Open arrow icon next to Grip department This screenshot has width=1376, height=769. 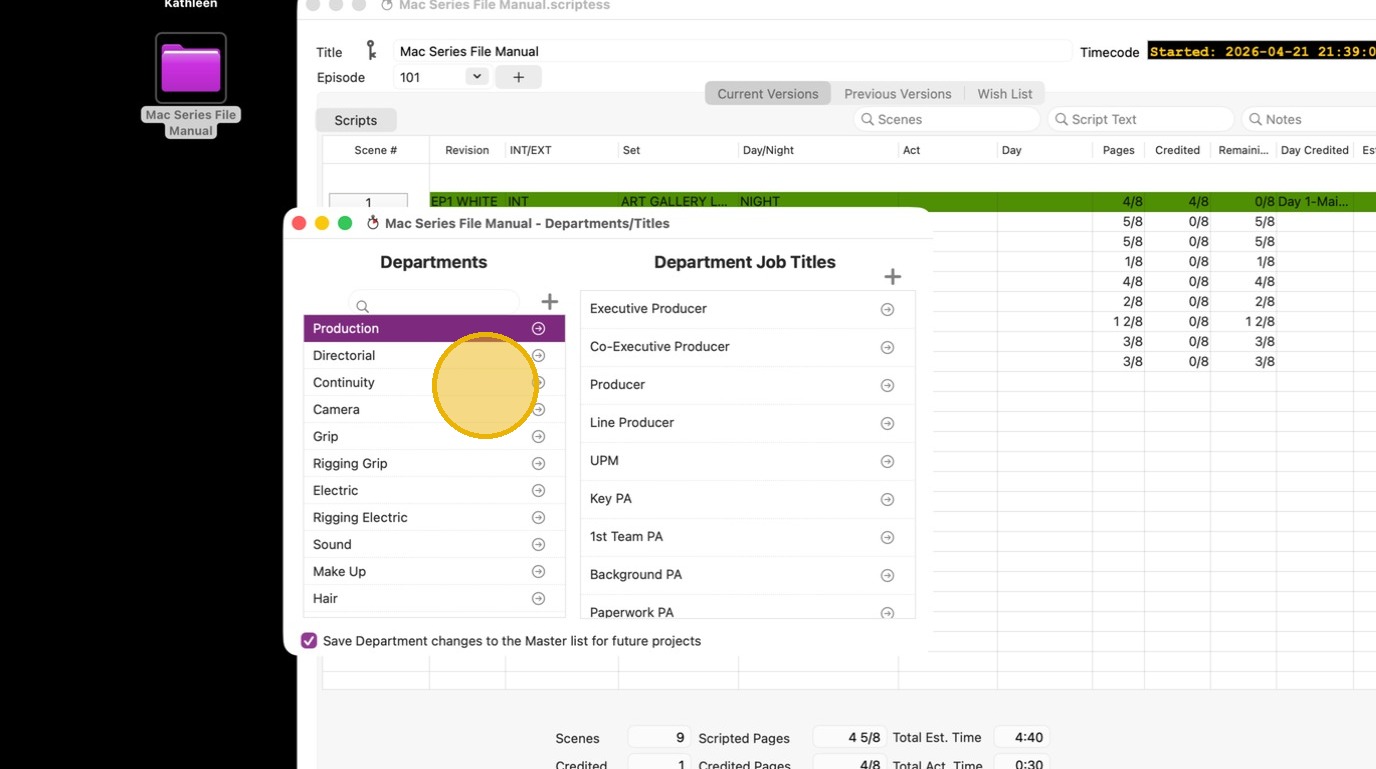[538, 437]
